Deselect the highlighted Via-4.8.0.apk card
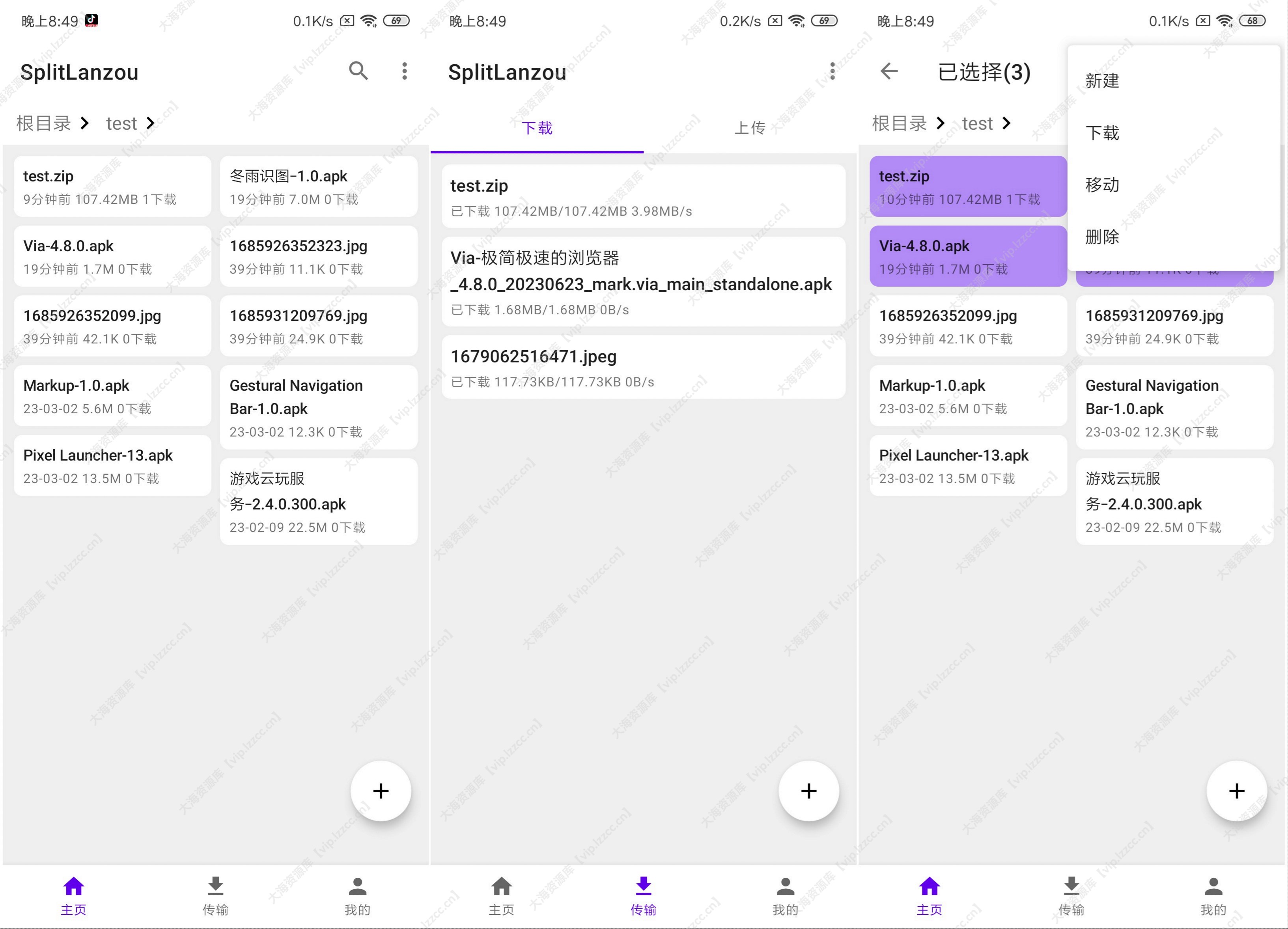This screenshot has height=929, width=1288. click(968, 256)
